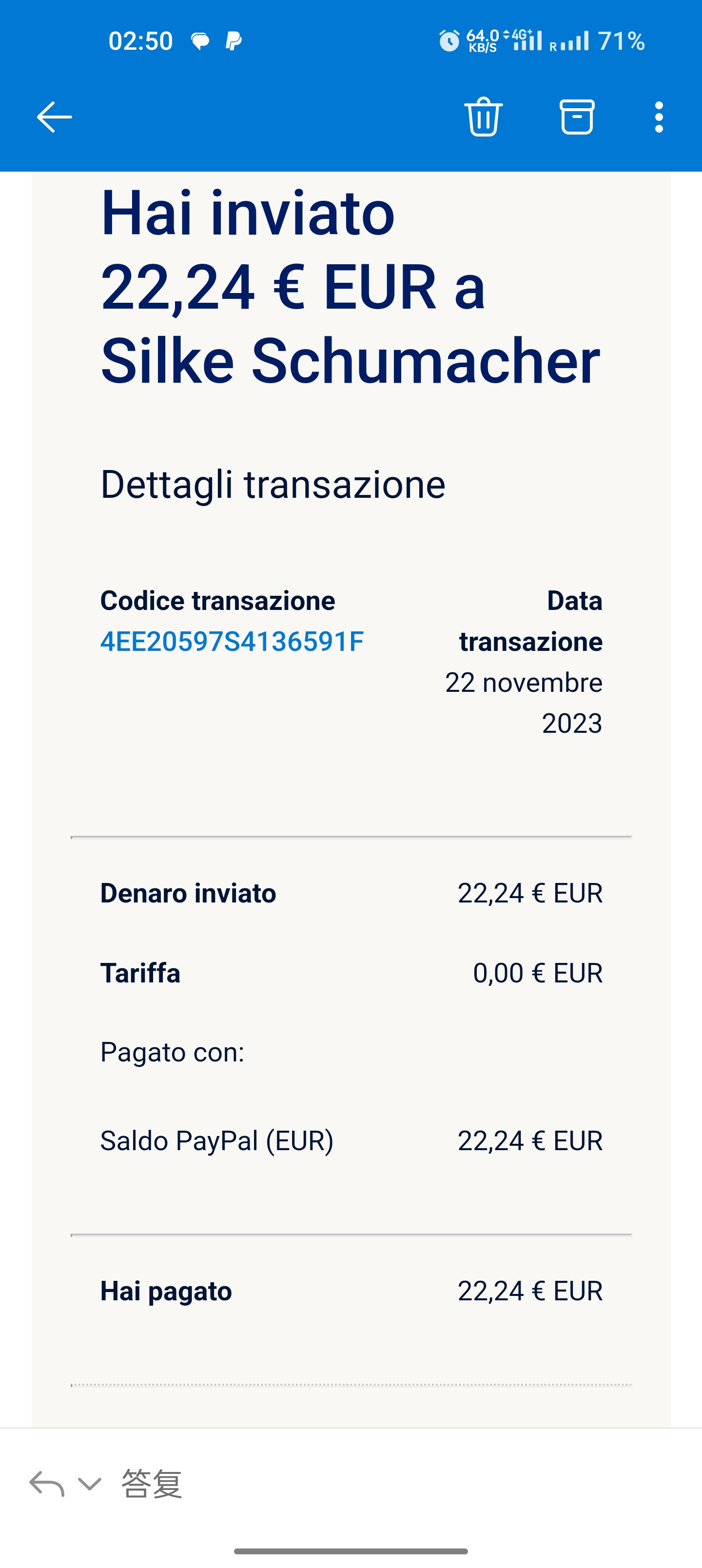This screenshot has height=1568, width=702.
Task: Archive the email using archive icon
Action: pyautogui.click(x=577, y=116)
